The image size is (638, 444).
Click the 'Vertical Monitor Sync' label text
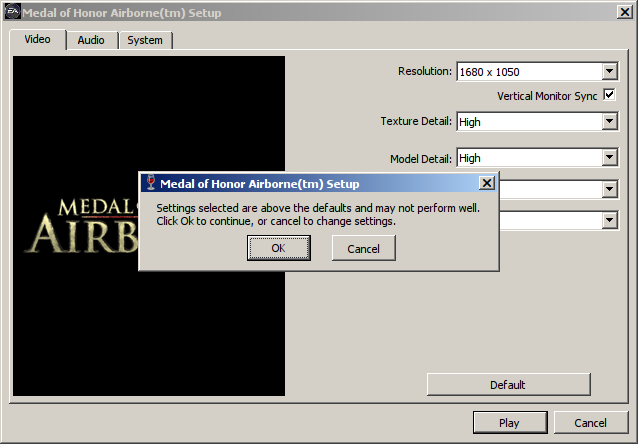[547, 96]
